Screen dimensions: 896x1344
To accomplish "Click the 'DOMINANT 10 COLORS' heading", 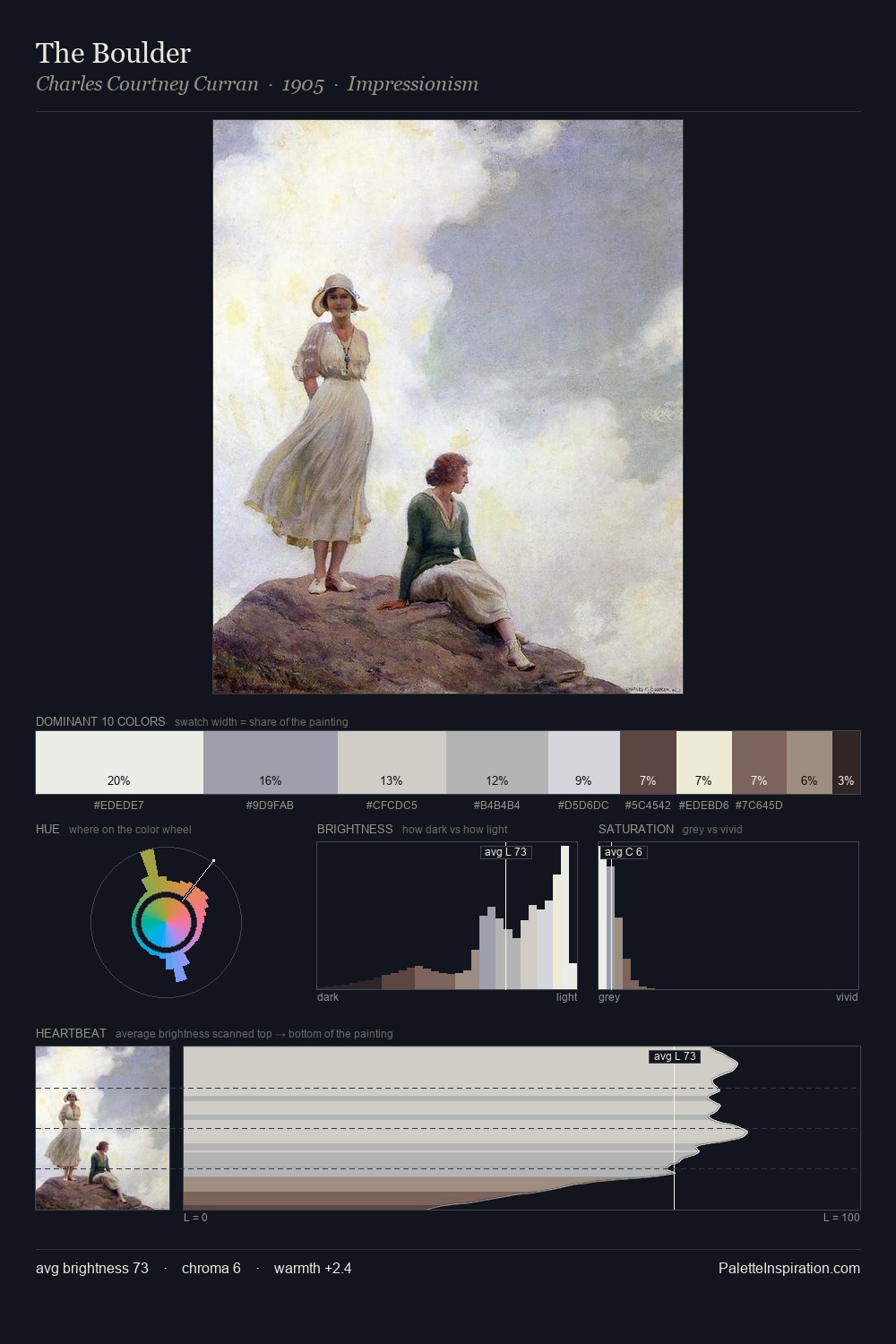I will [100, 721].
